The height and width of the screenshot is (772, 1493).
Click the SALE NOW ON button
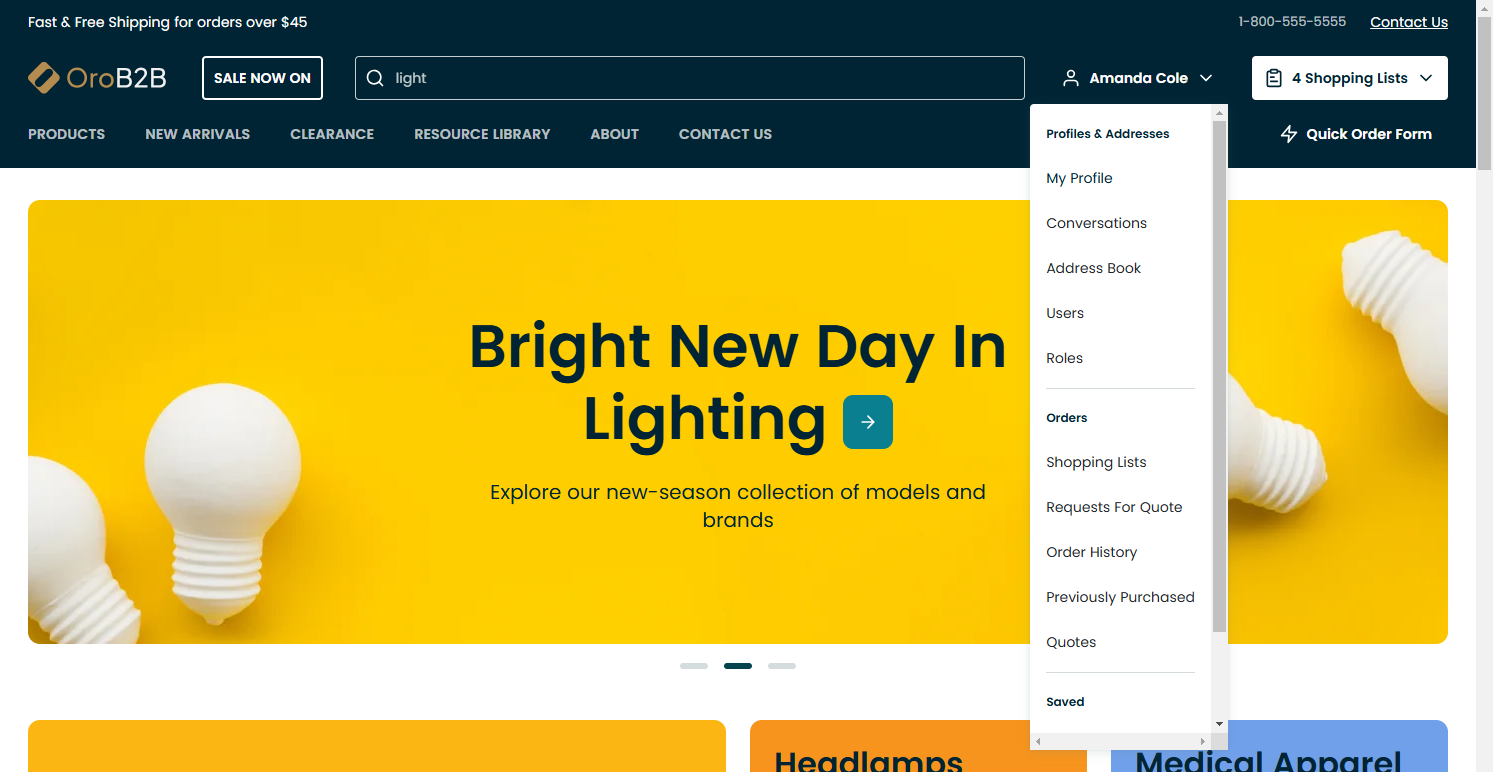point(262,78)
